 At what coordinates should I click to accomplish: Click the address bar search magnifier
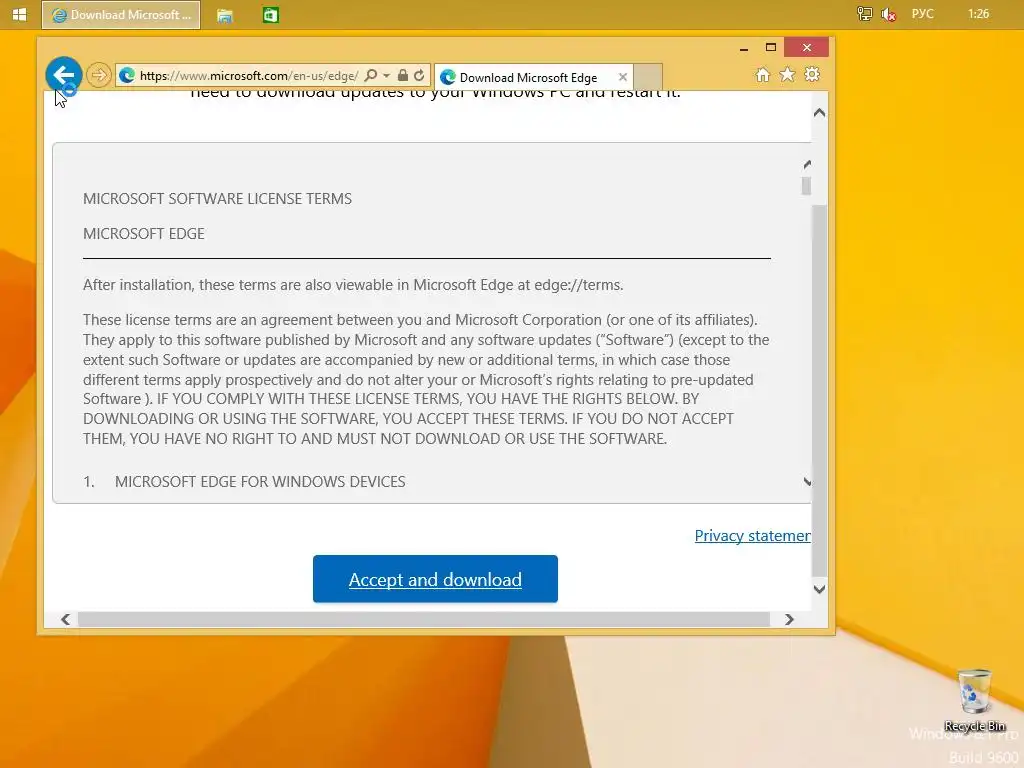pos(371,76)
